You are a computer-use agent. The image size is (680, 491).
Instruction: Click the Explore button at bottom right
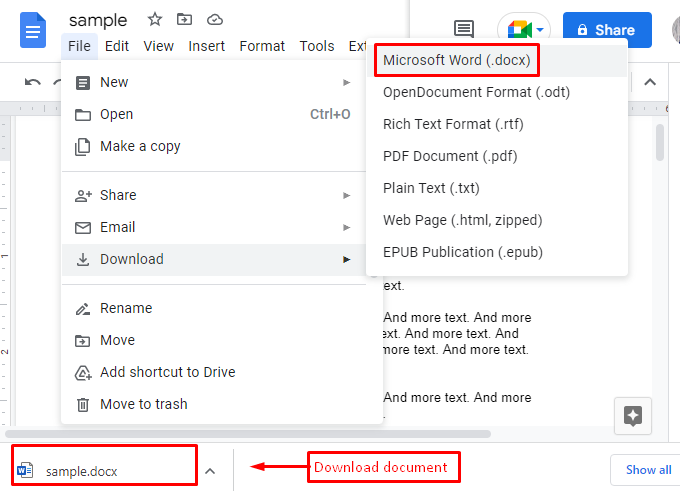(x=633, y=416)
